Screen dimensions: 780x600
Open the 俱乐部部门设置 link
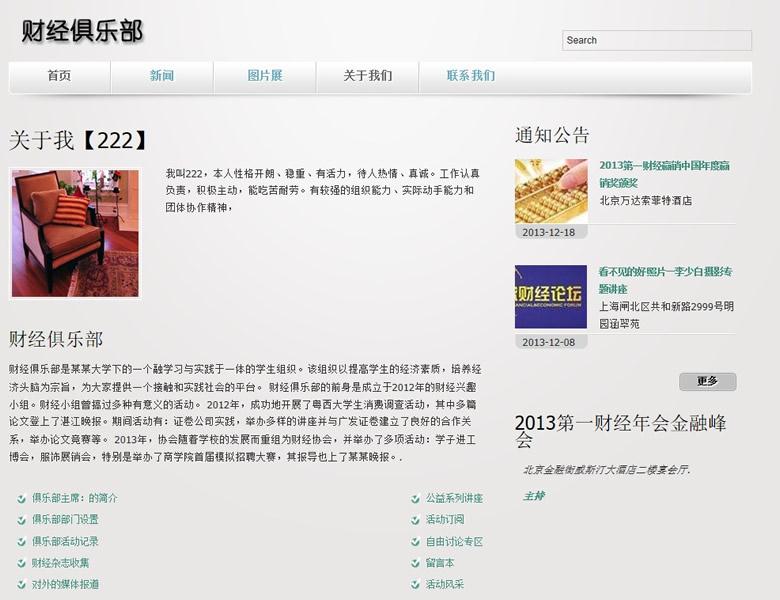[x=65, y=519]
